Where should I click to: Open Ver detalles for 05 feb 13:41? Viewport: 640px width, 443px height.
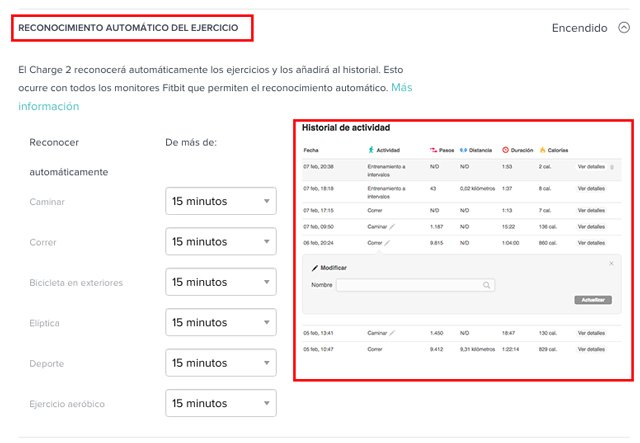pyautogui.click(x=591, y=333)
